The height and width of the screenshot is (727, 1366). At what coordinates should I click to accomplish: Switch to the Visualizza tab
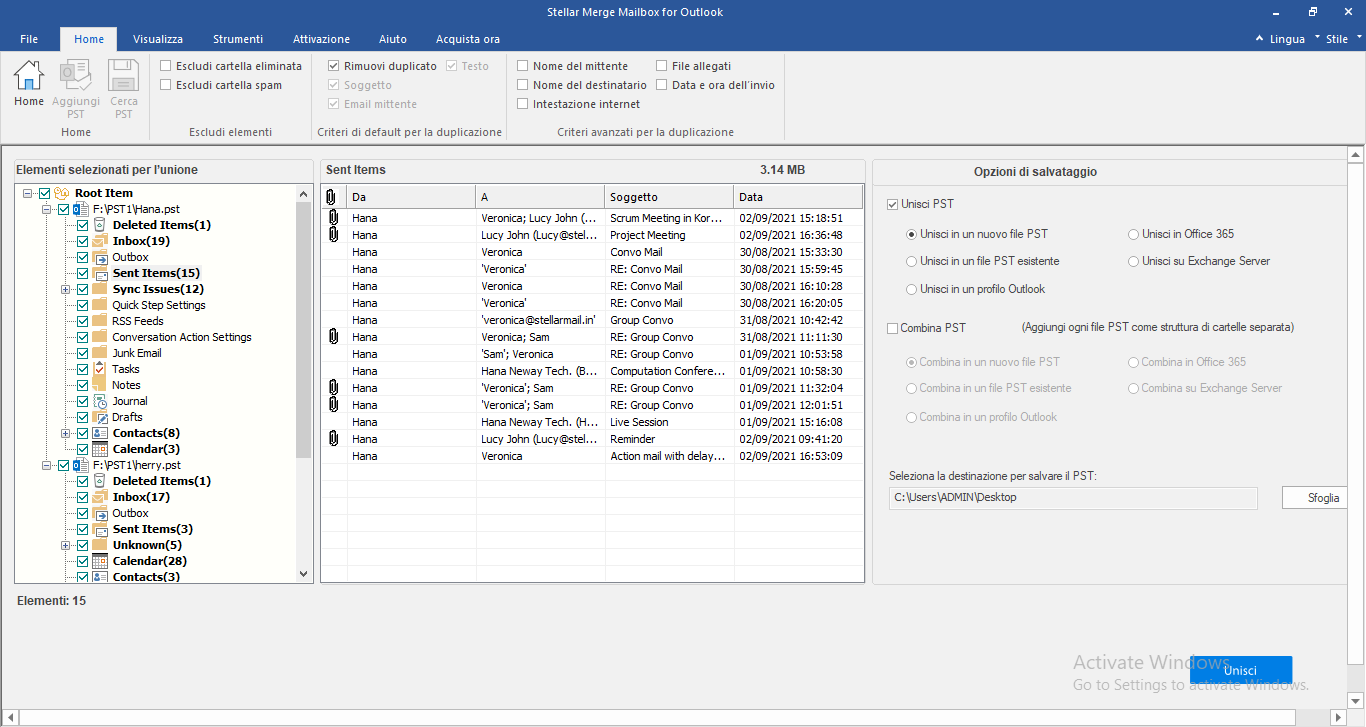(158, 39)
